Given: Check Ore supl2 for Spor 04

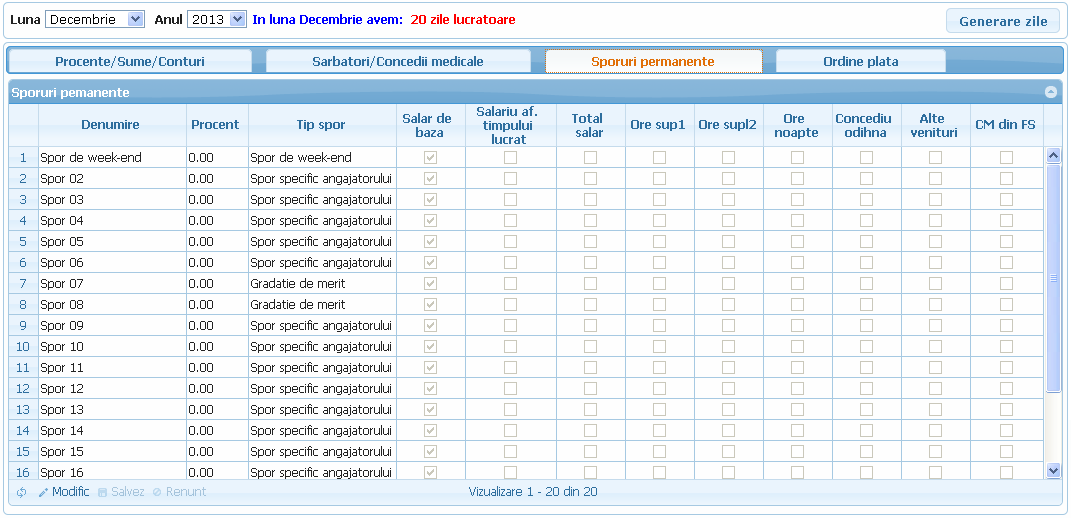Looking at the screenshot, I should 728,221.
